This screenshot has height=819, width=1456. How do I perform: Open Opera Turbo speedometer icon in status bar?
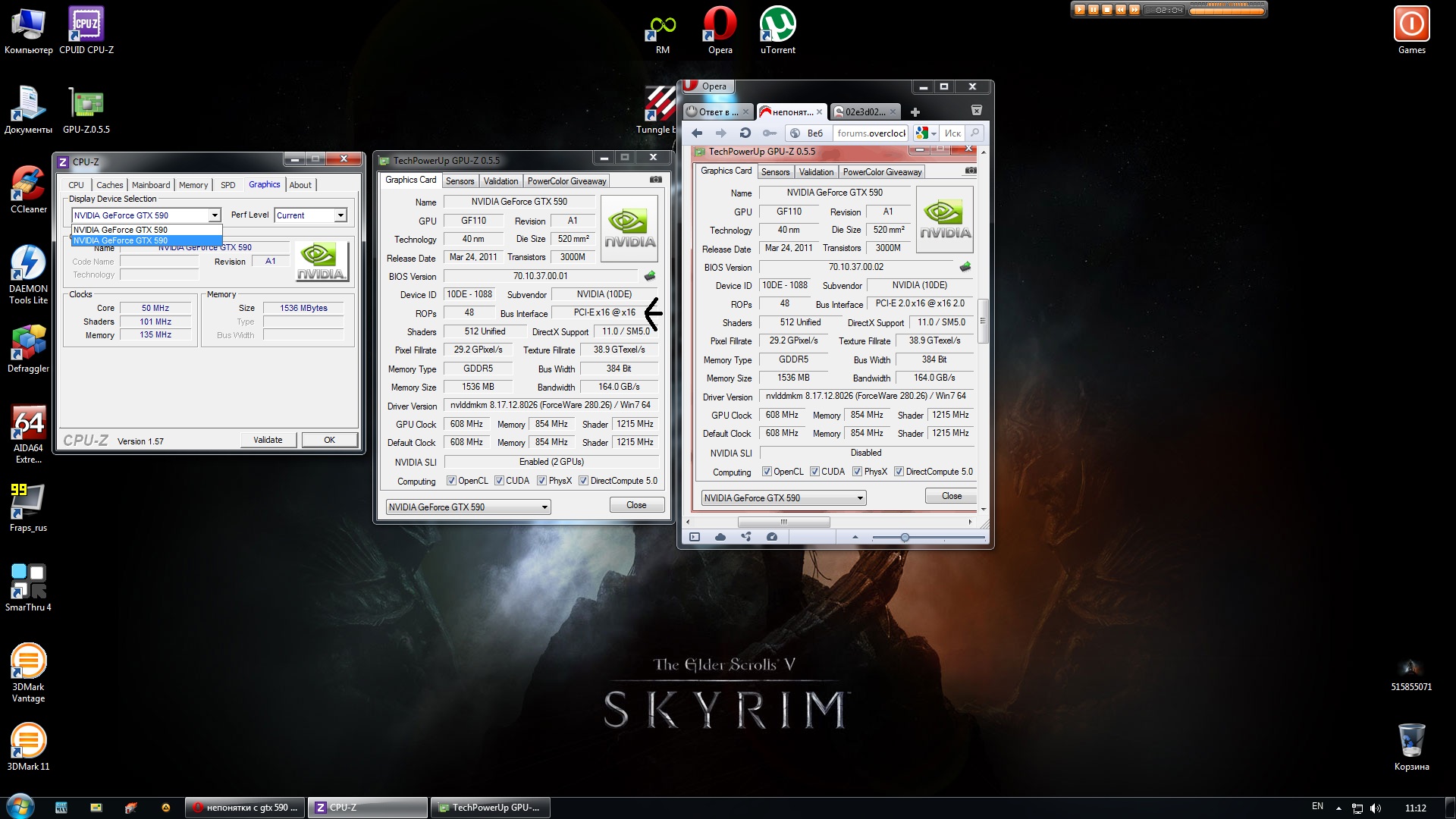pyautogui.click(x=772, y=537)
